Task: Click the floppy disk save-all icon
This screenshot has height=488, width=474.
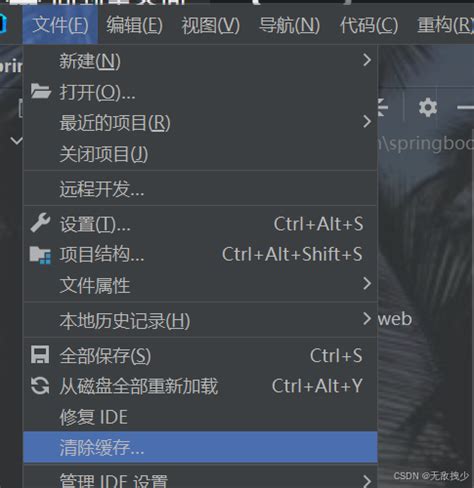Action: click(40, 354)
